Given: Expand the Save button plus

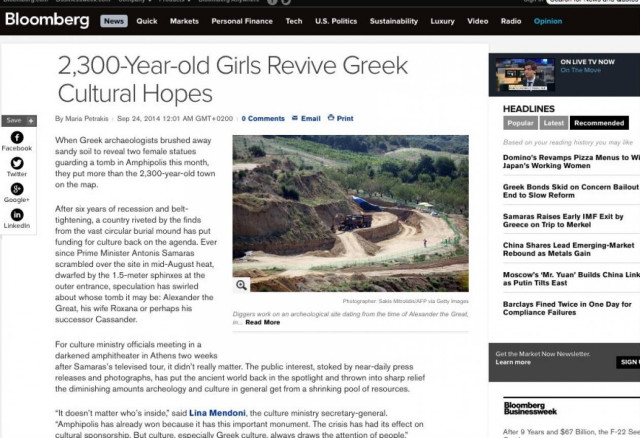Looking at the screenshot, I should 31,120.
